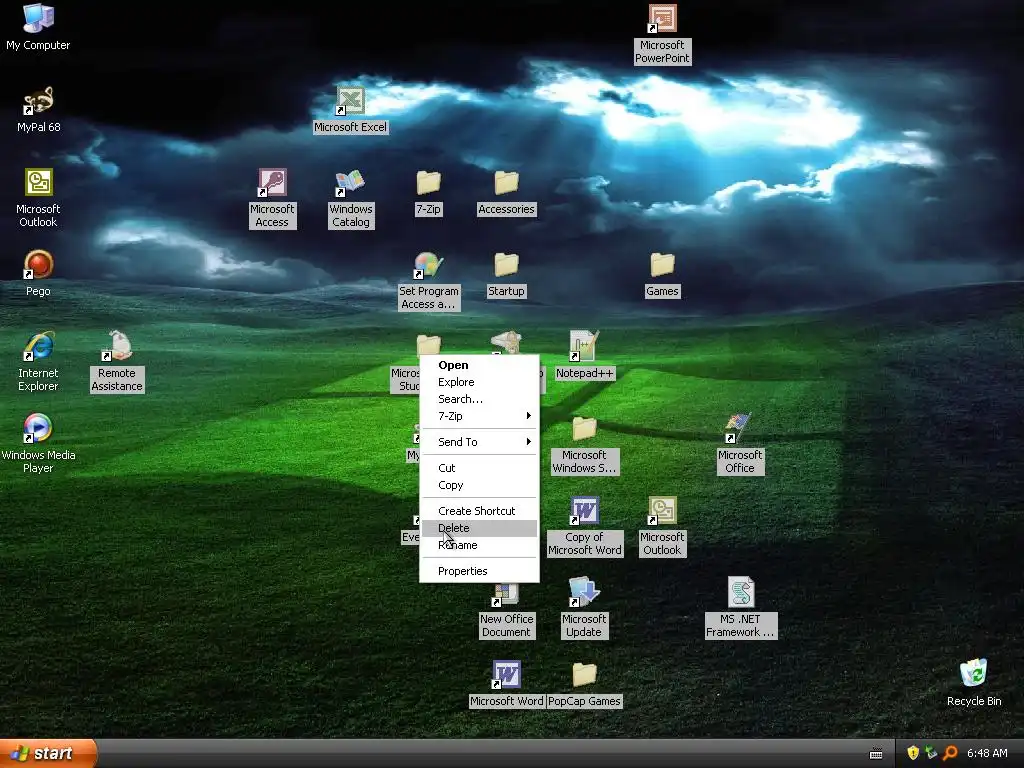Screen dimensions: 1024x768
Task: Select the 7-Zip folder icon
Action: click(428, 192)
